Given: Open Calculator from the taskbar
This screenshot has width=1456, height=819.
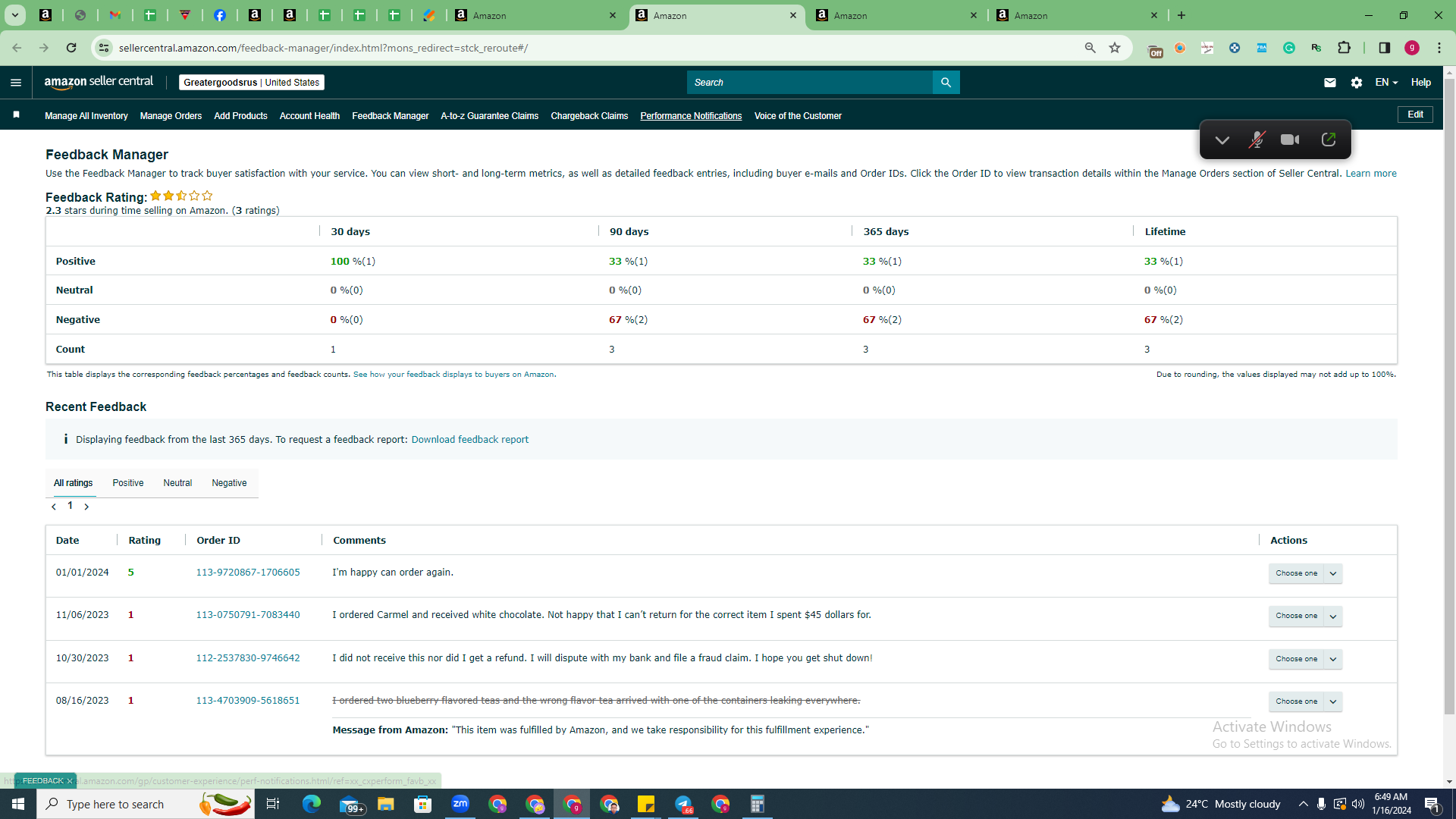Looking at the screenshot, I should (x=758, y=804).
